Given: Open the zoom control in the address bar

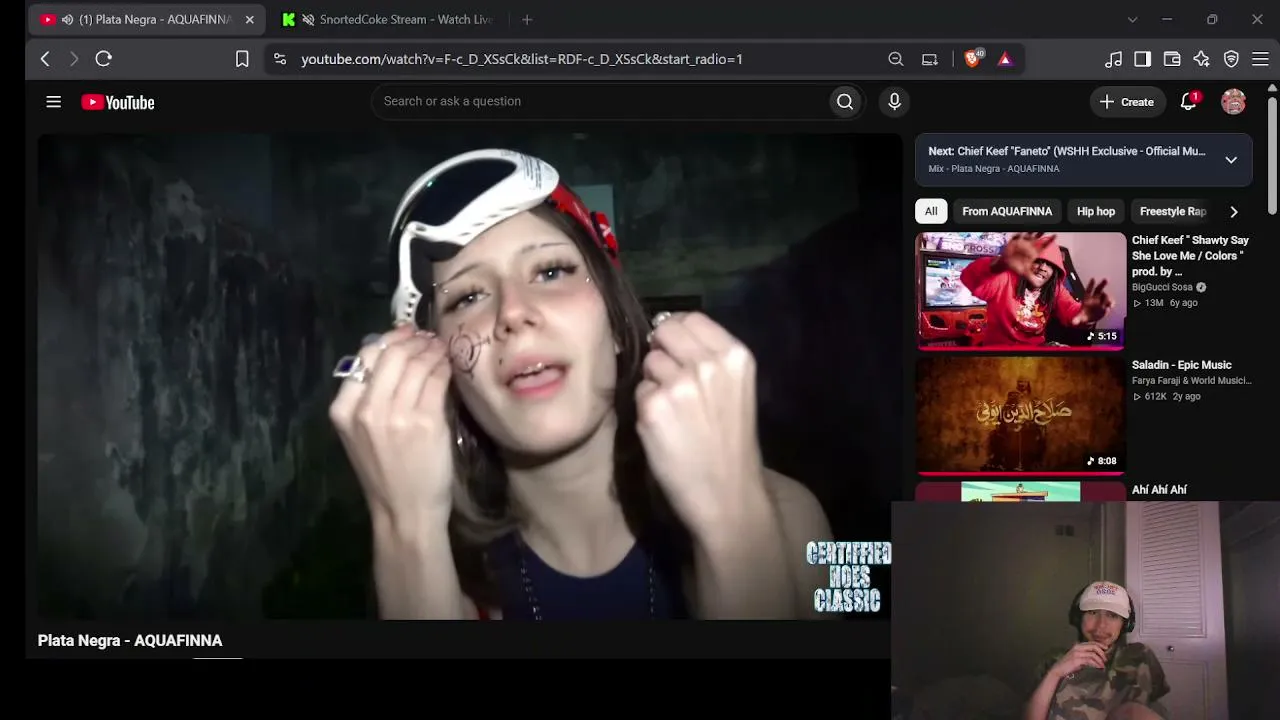Looking at the screenshot, I should click(896, 59).
